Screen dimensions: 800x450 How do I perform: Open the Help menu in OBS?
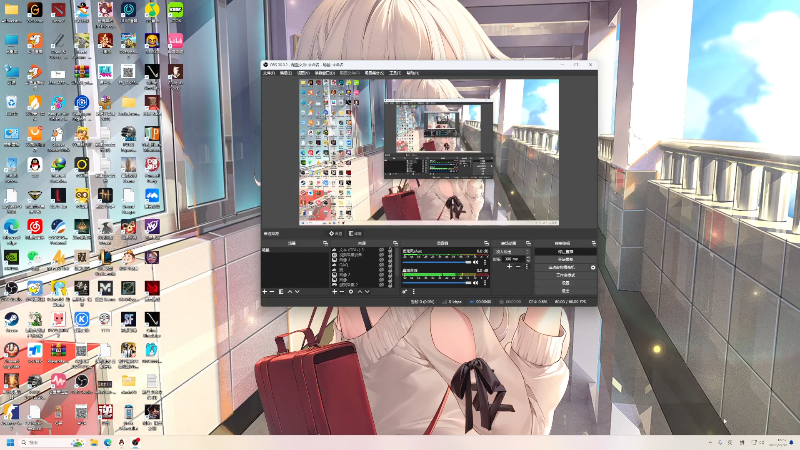point(413,73)
